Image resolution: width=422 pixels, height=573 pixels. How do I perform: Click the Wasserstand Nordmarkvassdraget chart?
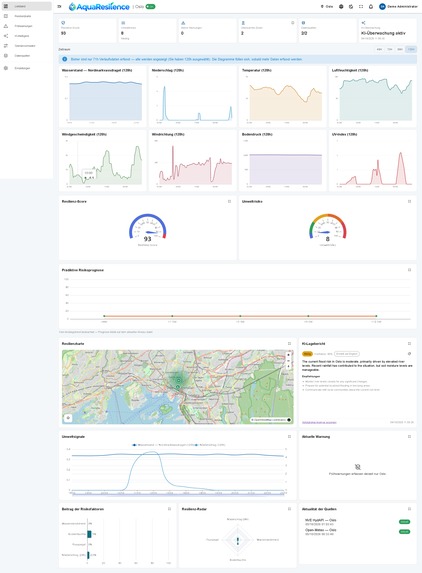102,96
